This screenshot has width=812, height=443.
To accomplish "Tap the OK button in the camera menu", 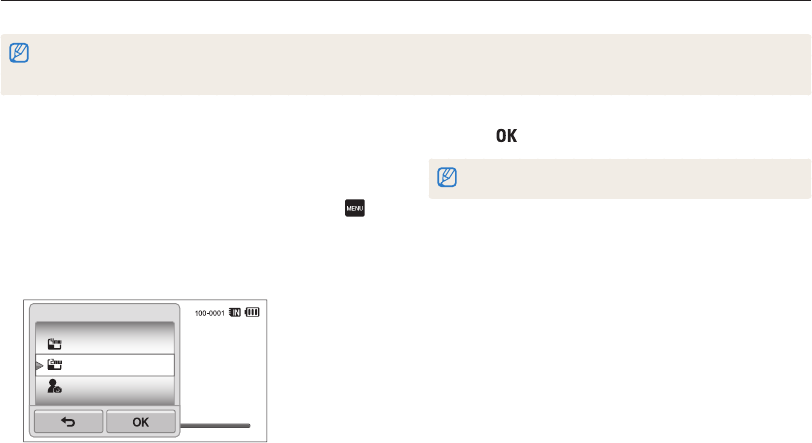I will tap(141, 421).
